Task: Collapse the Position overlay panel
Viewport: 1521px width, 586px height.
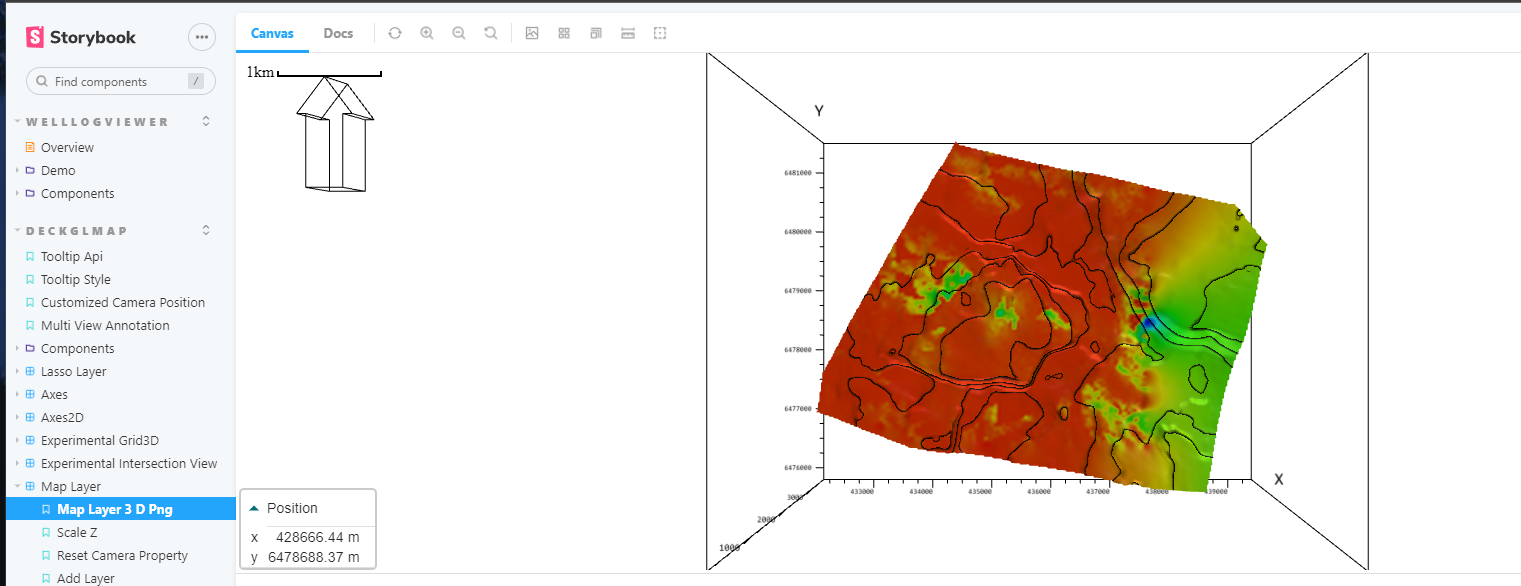Action: (254, 506)
